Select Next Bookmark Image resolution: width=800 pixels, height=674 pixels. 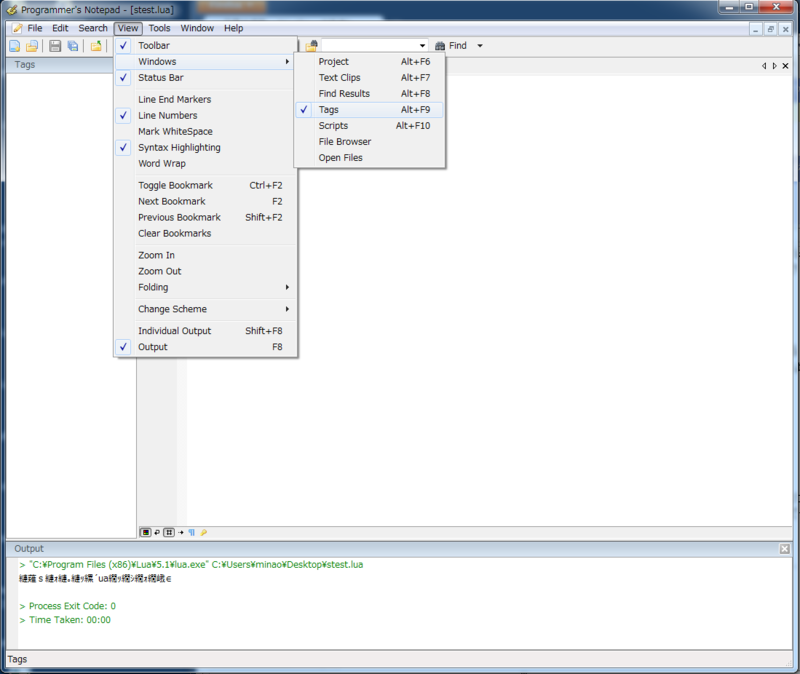[205, 202]
